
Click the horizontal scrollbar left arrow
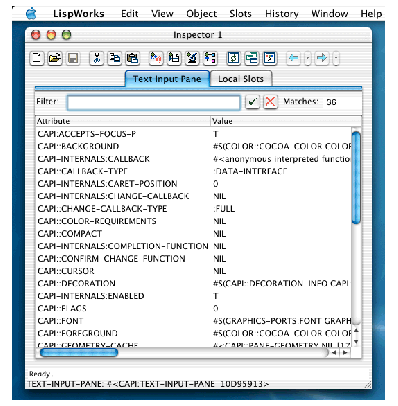[x=334, y=353]
